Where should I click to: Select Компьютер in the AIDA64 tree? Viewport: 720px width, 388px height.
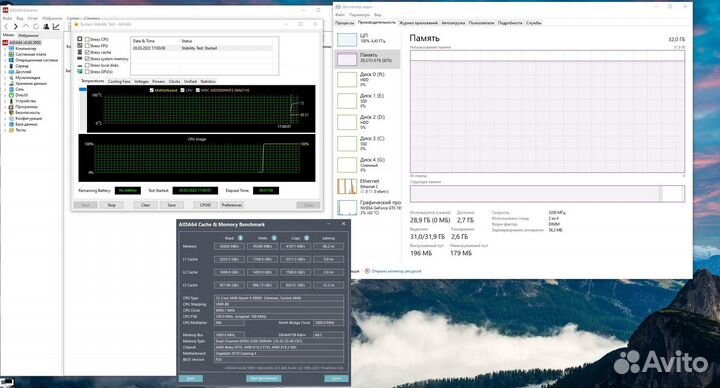[x=25, y=48]
